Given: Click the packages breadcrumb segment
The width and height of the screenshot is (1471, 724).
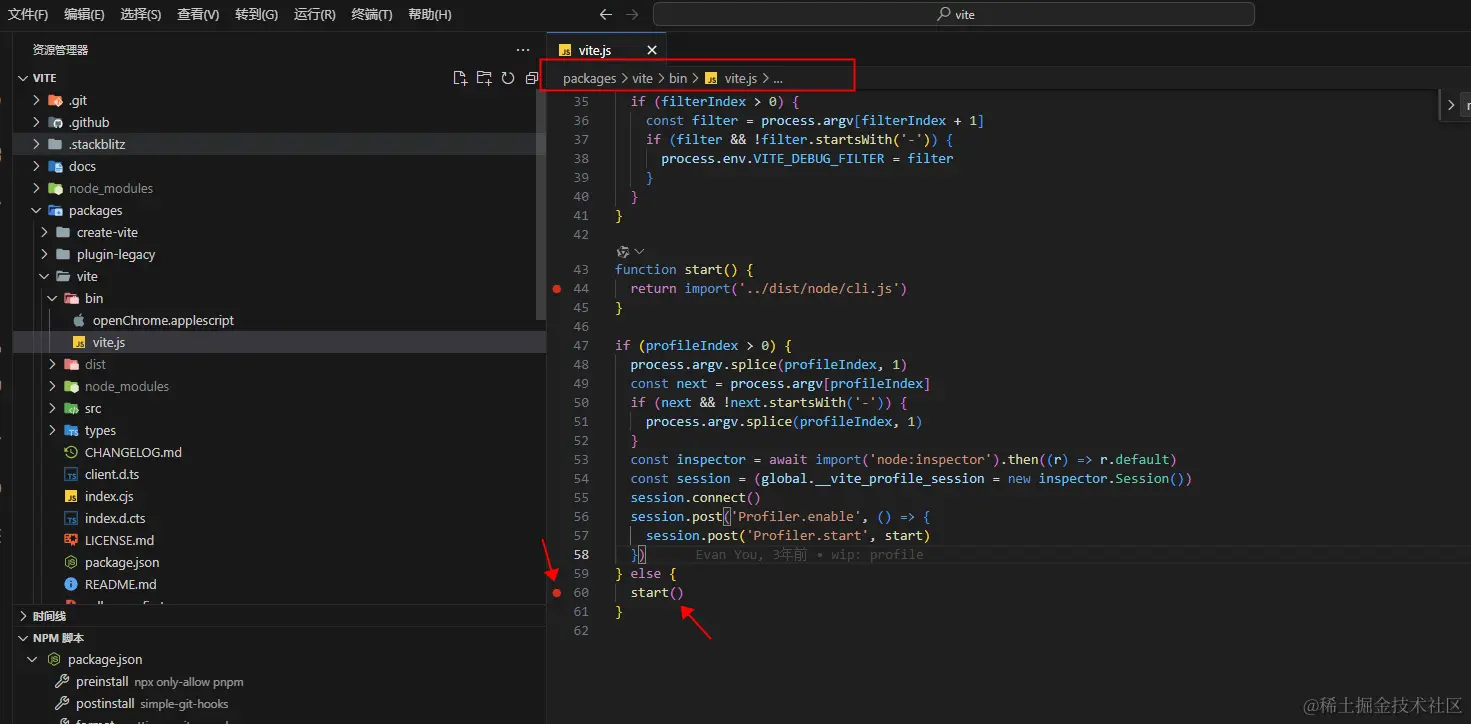Looking at the screenshot, I should point(590,78).
